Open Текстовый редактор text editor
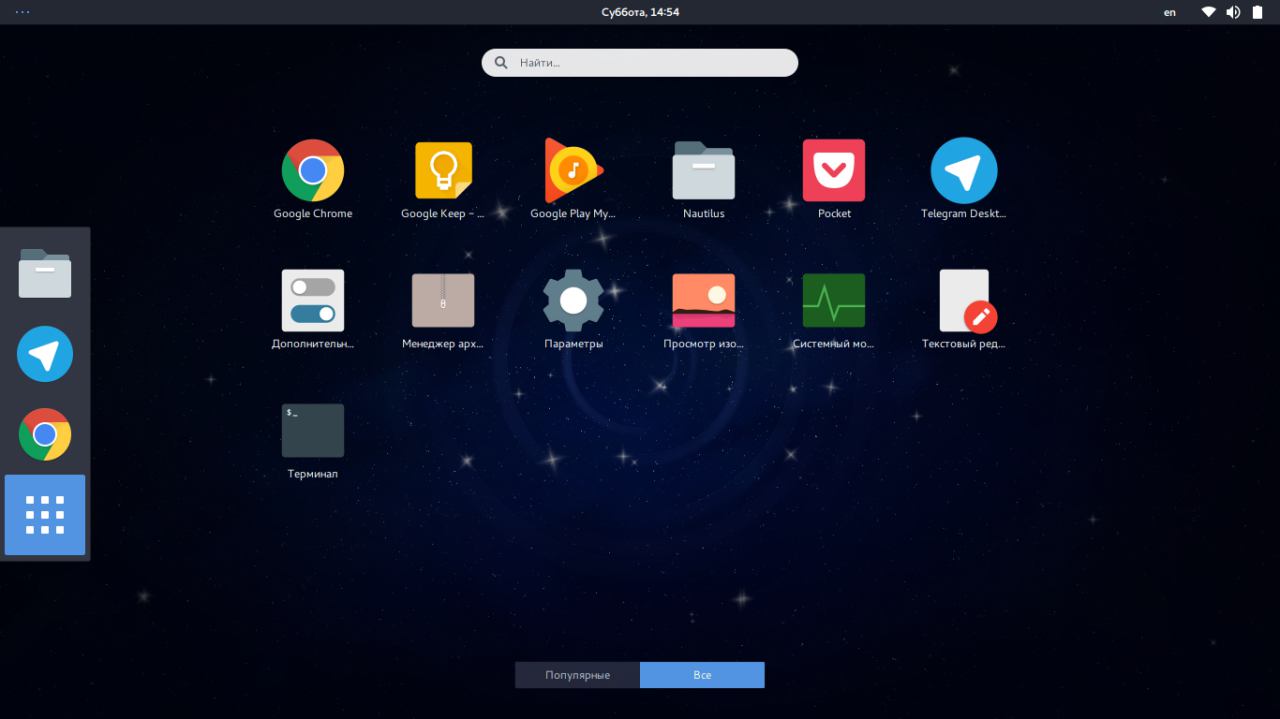1280x719 pixels. pos(967,300)
